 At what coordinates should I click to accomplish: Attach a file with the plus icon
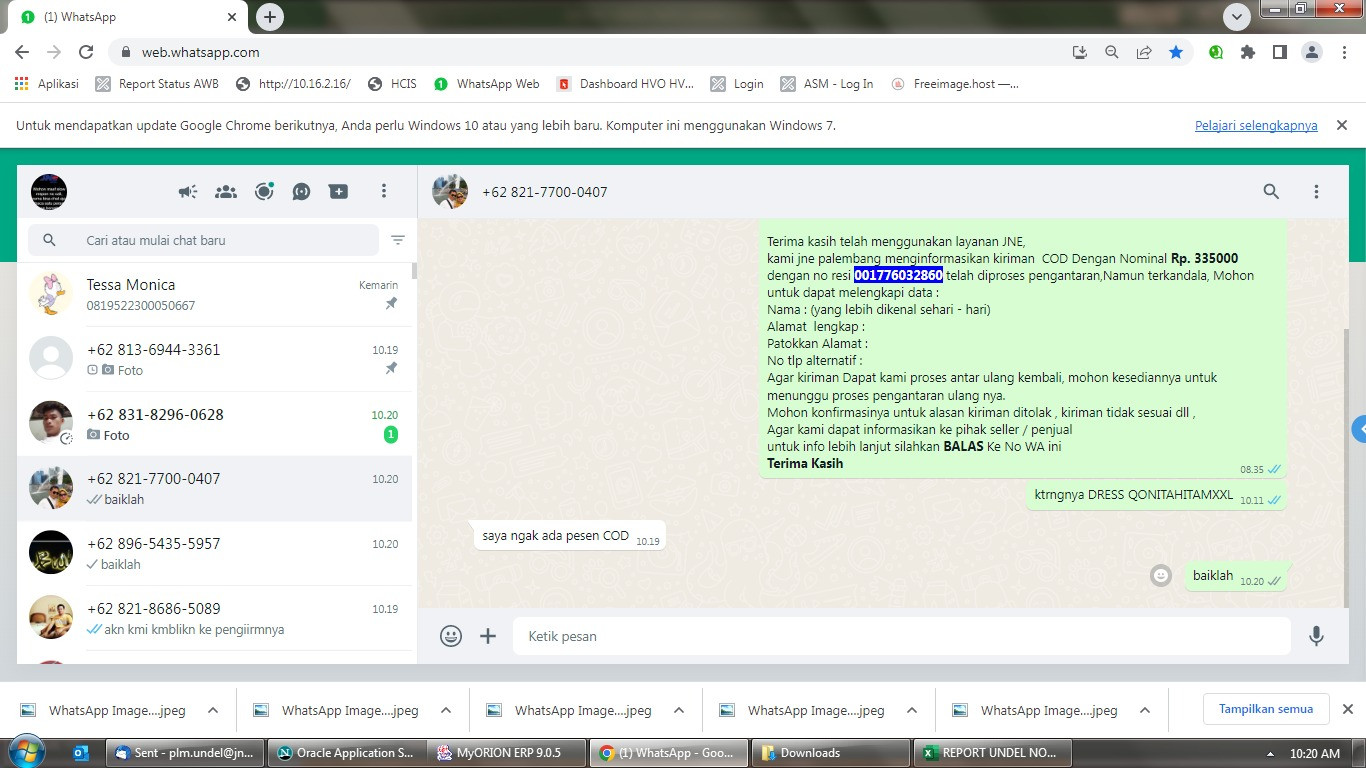[x=488, y=636]
